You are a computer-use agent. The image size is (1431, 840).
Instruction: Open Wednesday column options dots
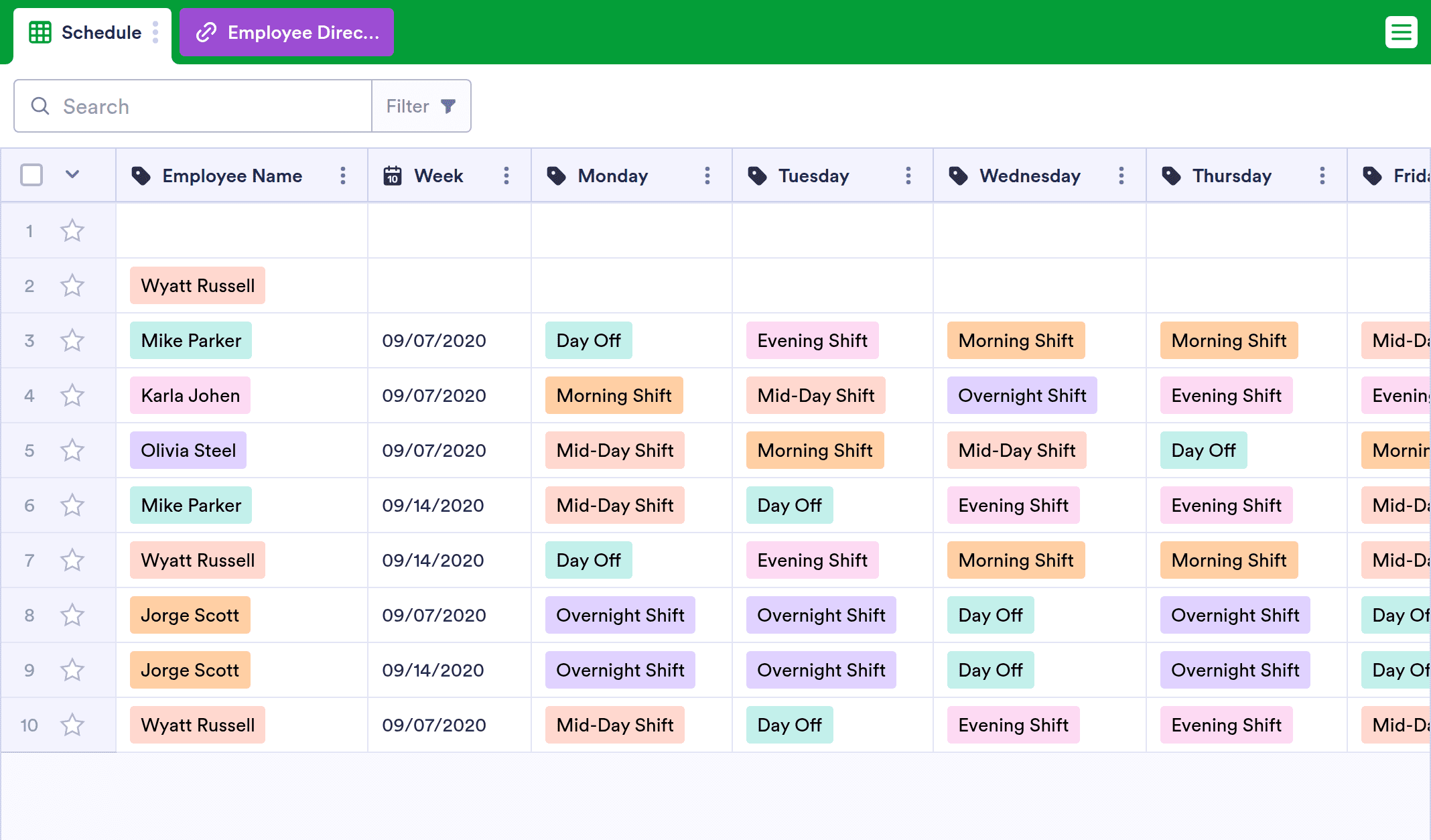1121,176
